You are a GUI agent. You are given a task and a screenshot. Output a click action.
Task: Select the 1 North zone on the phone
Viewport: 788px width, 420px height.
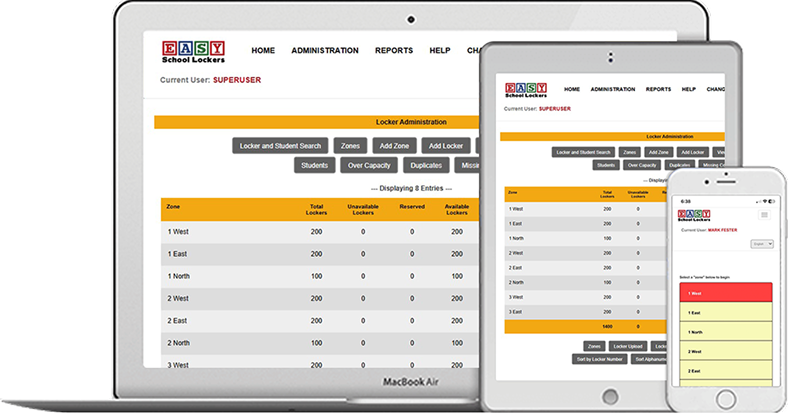point(726,332)
